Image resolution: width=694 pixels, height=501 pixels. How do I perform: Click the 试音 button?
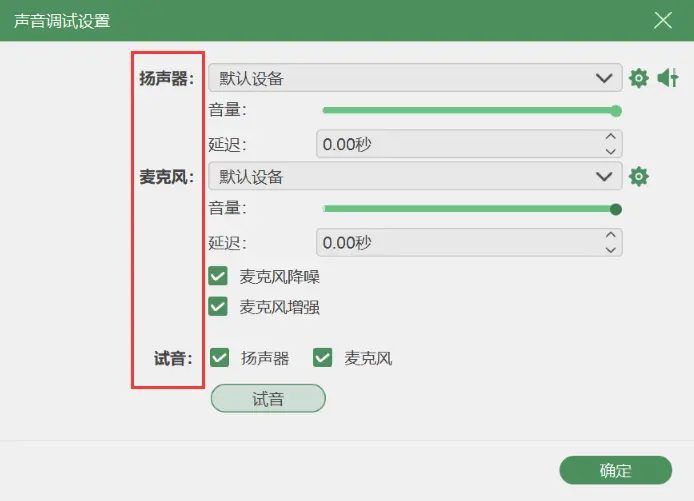click(268, 398)
